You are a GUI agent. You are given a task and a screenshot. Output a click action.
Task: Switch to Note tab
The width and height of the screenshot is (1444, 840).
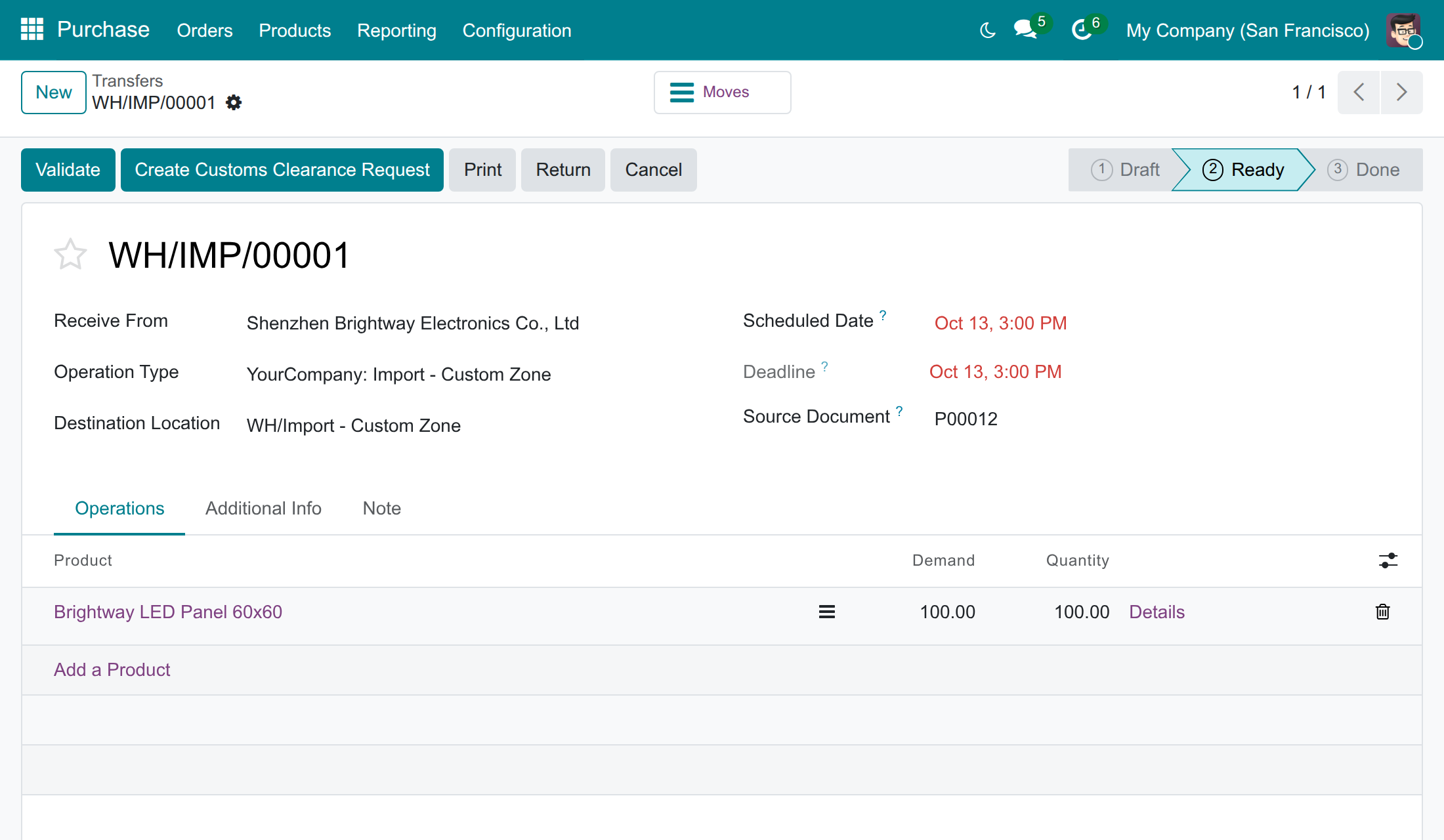[x=382, y=509]
